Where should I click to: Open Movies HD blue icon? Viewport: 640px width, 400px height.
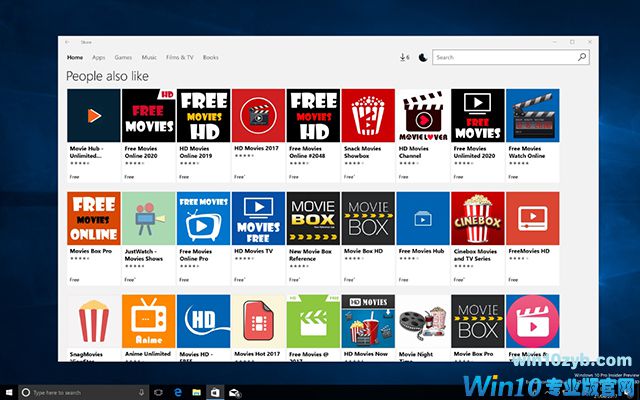(203, 321)
